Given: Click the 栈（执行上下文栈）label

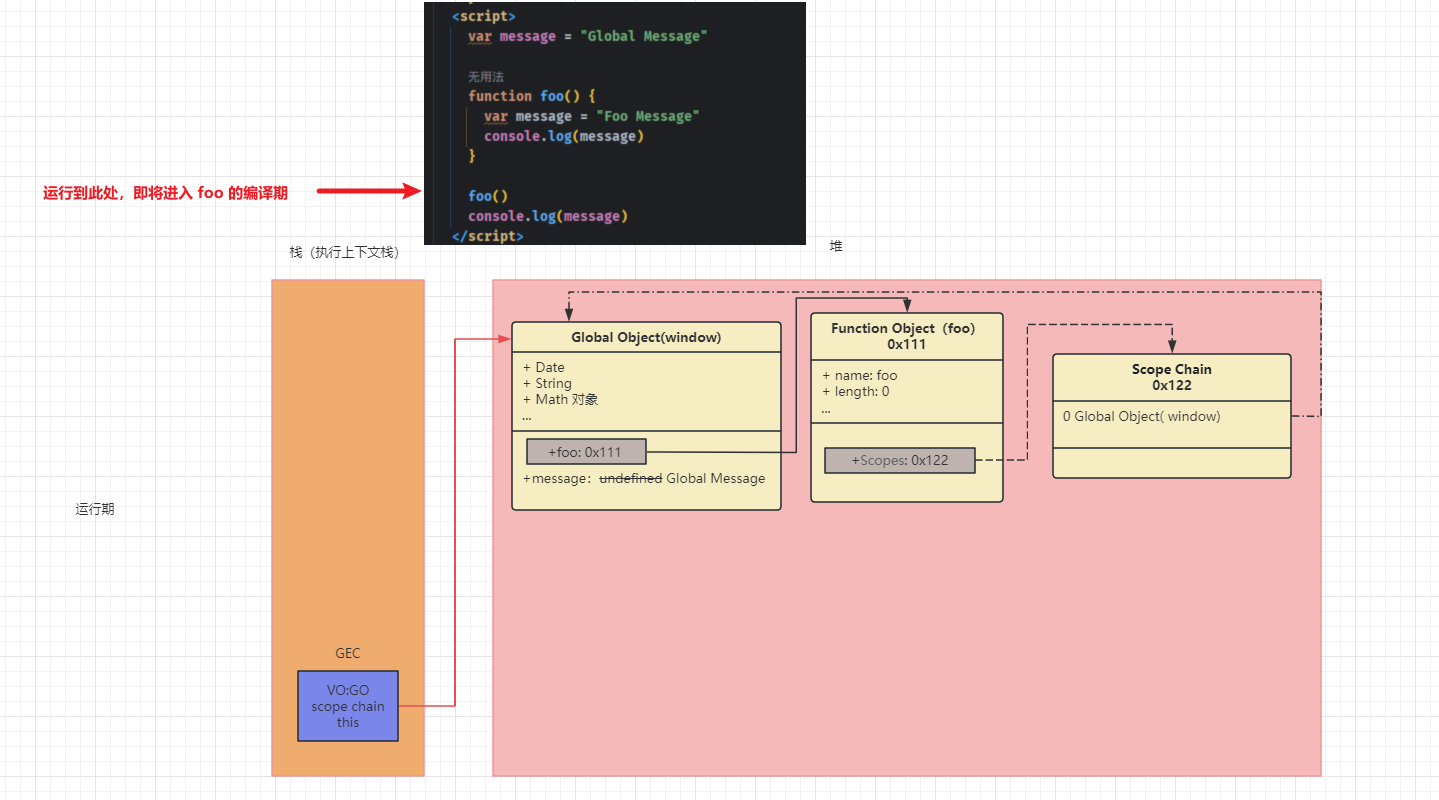Looking at the screenshot, I should (x=345, y=253).
